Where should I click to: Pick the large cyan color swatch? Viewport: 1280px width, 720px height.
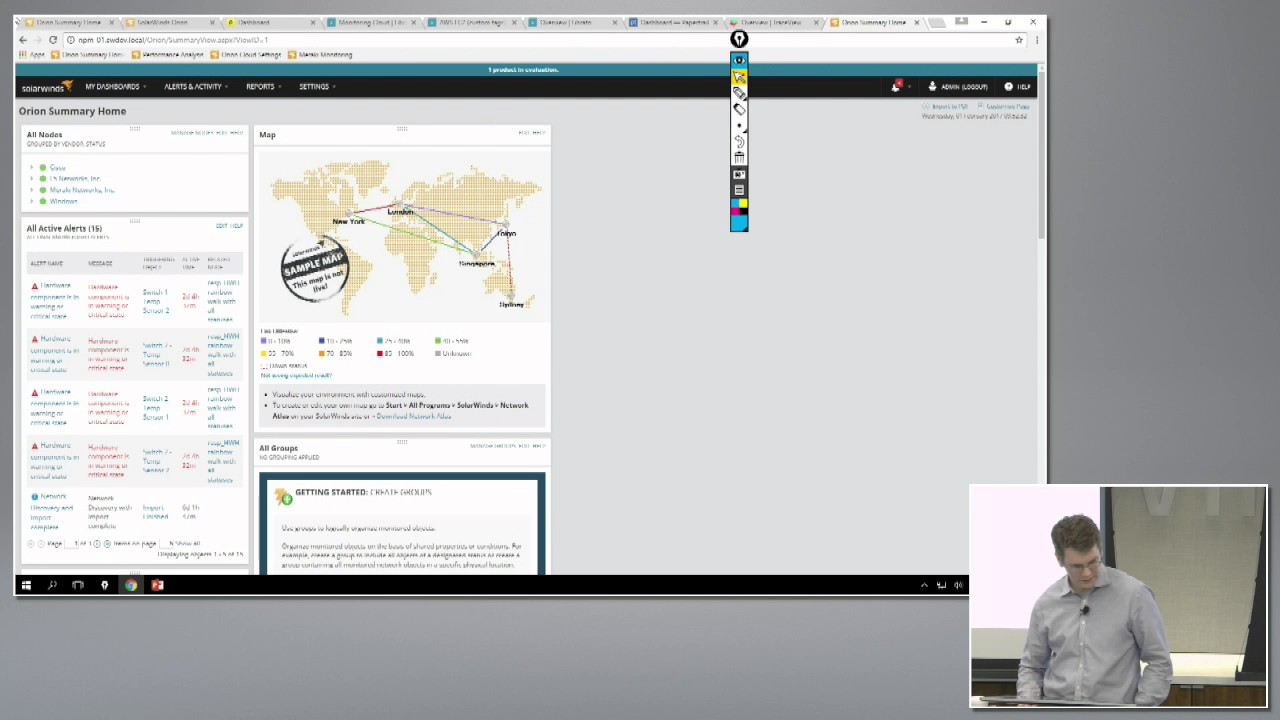(739, 223)
